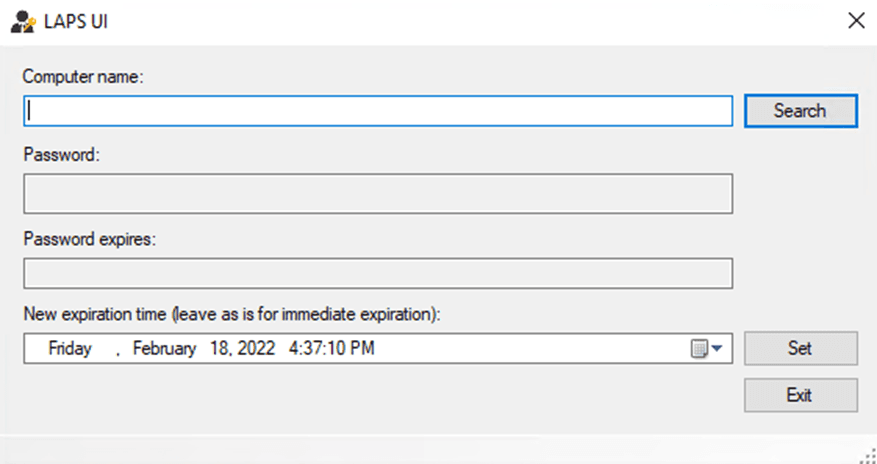The image size is (877, 464).
Task: Click the Exit button
Action: point(800,395)
